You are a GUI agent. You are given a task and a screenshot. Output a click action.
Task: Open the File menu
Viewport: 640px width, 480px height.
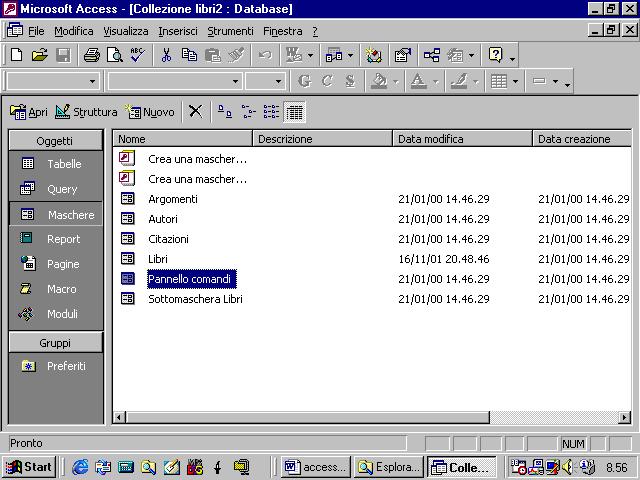pyautogui.click(x=36, y=31)
